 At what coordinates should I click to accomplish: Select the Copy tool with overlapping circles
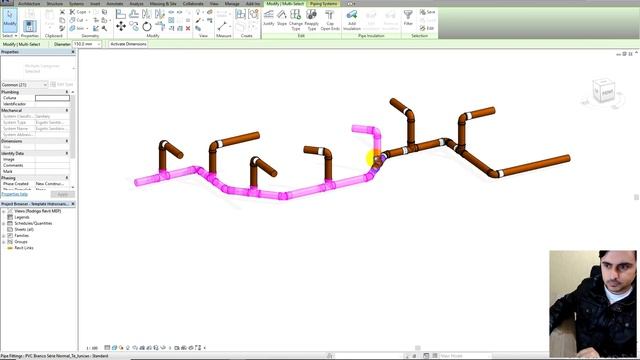(x=134, y=27)
